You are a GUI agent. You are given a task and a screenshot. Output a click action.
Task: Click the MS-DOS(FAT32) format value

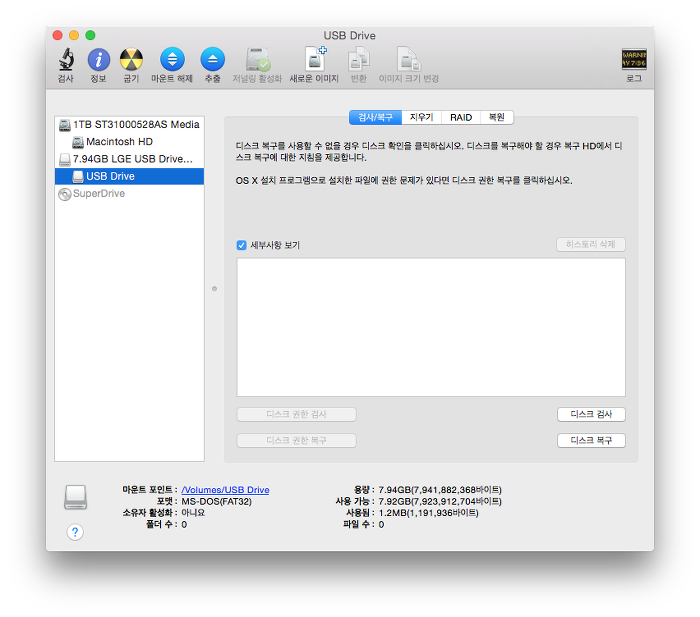point(217,501)
